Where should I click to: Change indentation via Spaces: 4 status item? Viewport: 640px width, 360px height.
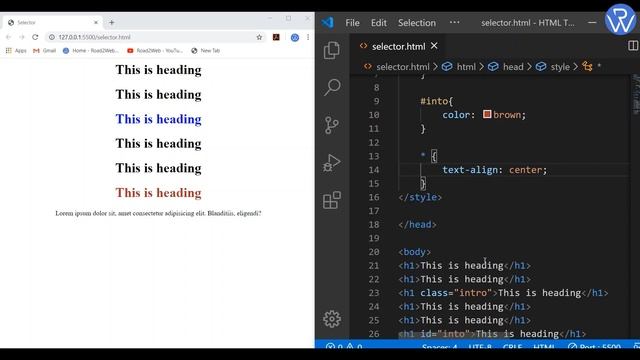click(440, 346)
